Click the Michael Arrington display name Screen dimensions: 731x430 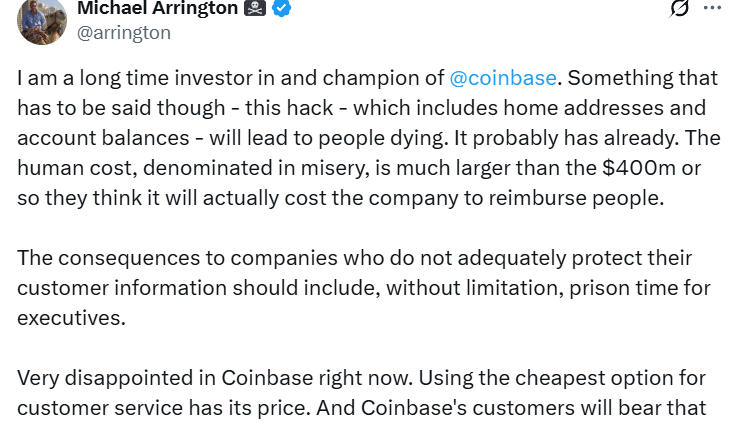click(158, 9)
